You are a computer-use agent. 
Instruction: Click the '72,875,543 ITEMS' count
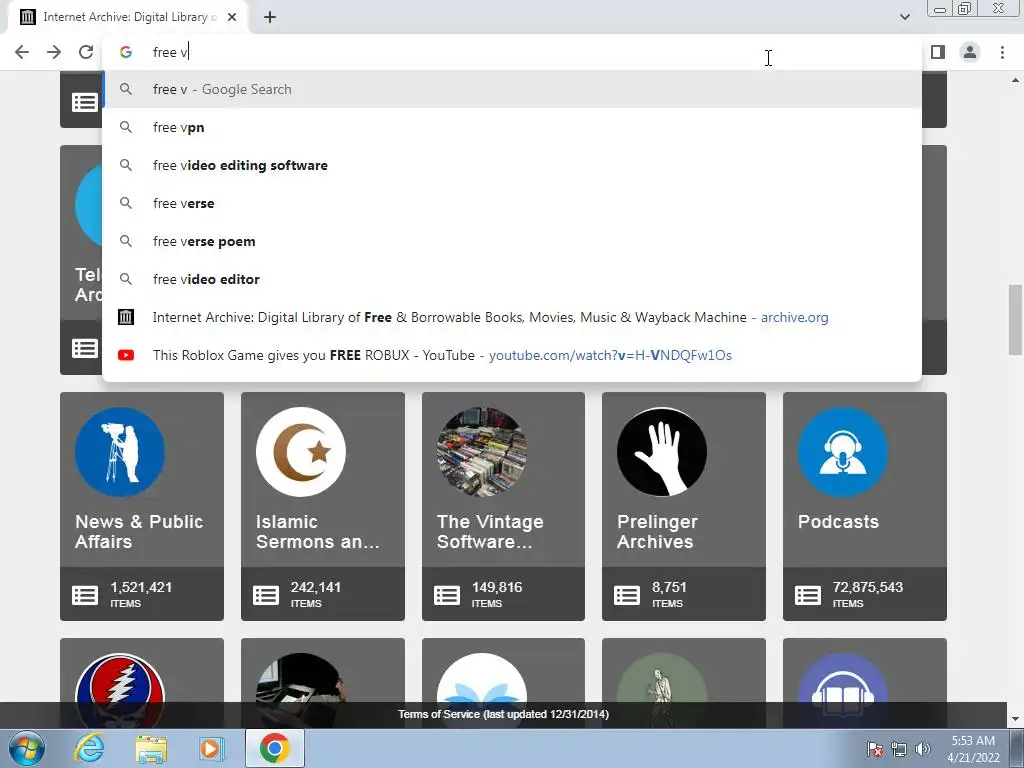[x=868, y=594]
